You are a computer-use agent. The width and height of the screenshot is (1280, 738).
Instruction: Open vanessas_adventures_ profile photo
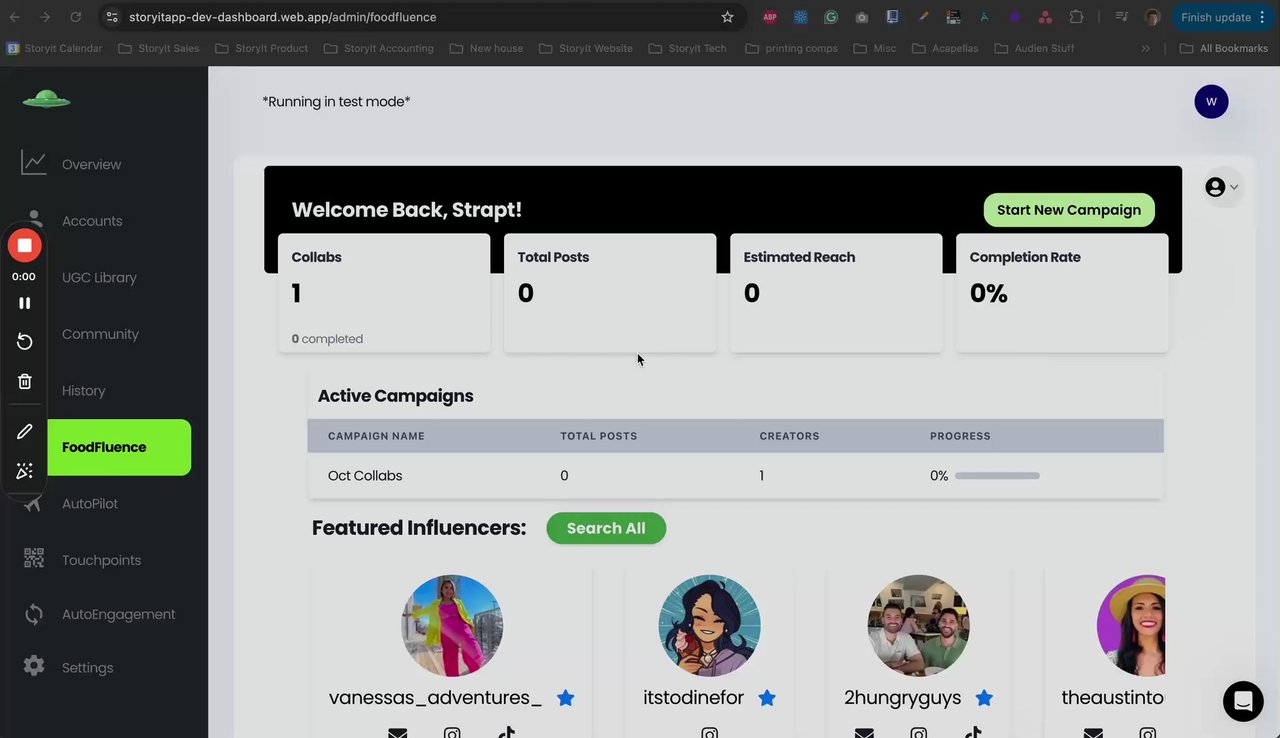click(452, 626)
